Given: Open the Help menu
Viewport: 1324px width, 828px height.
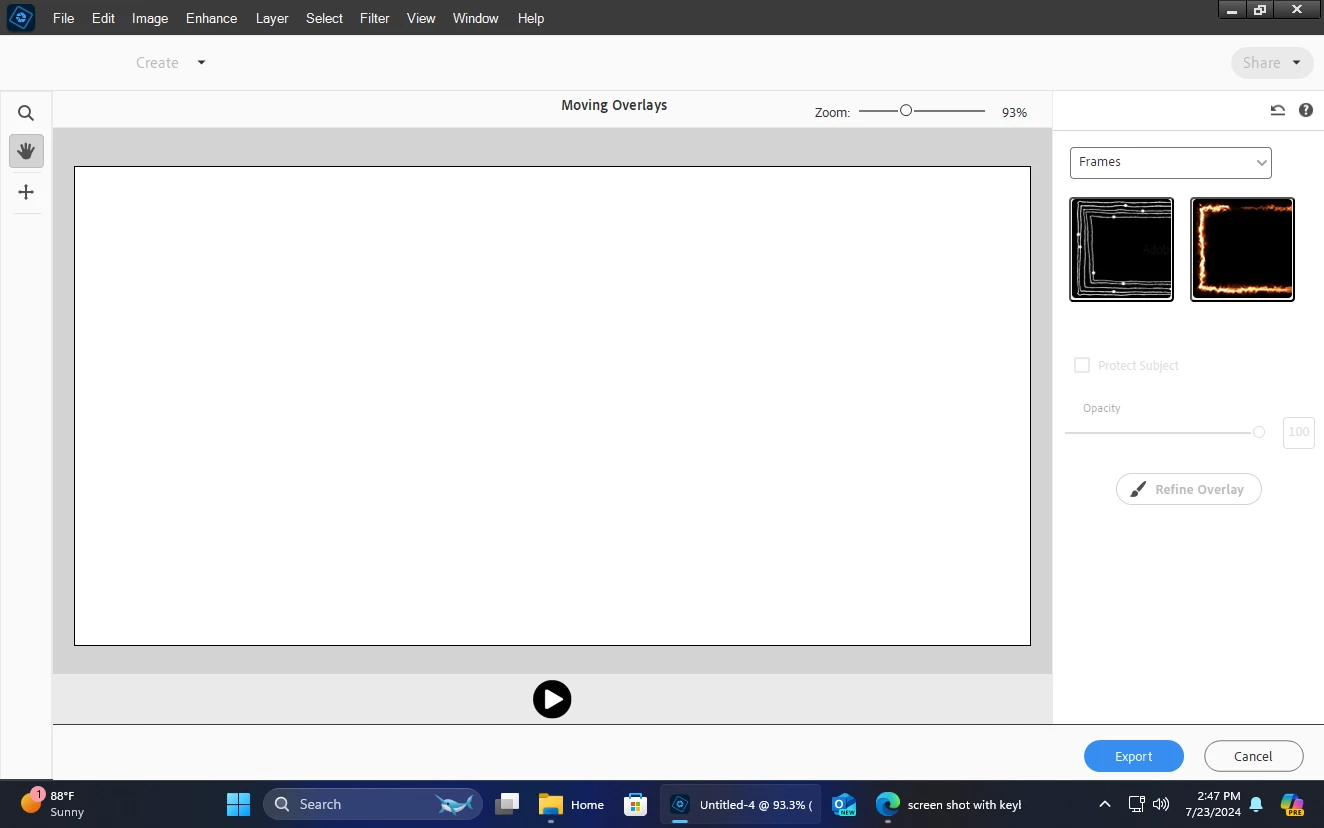Looking at the screenshot, I should (531, 18).
